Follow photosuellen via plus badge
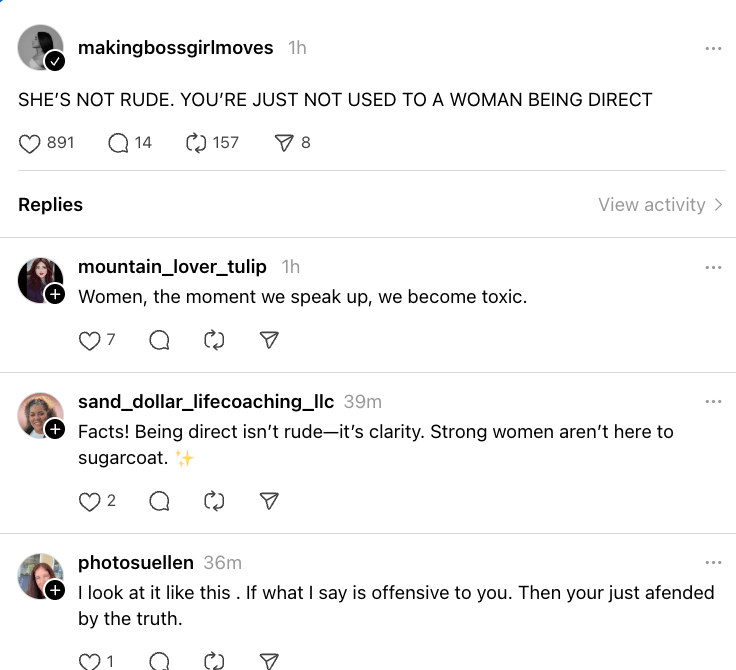The width and height of the screenshot is (736, 670). (x=56, y=590)
